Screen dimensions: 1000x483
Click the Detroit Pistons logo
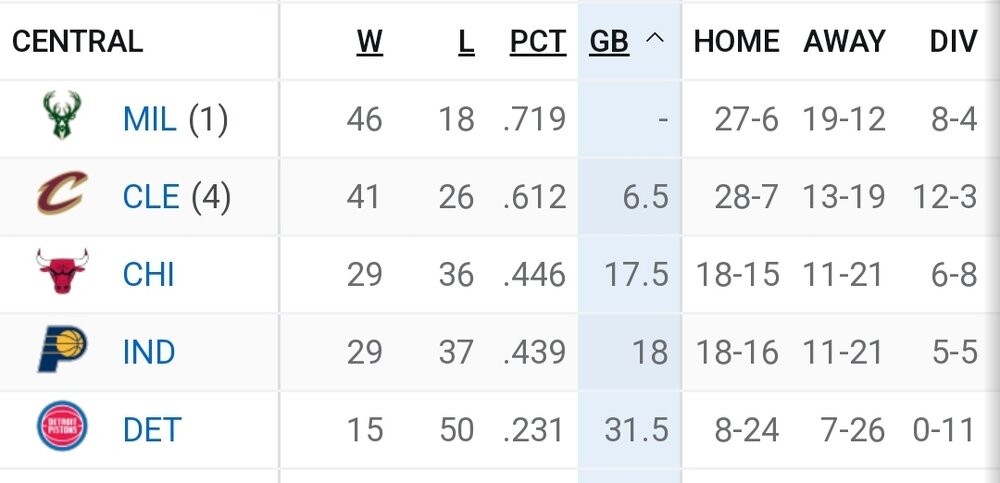(x=62, y=427)
